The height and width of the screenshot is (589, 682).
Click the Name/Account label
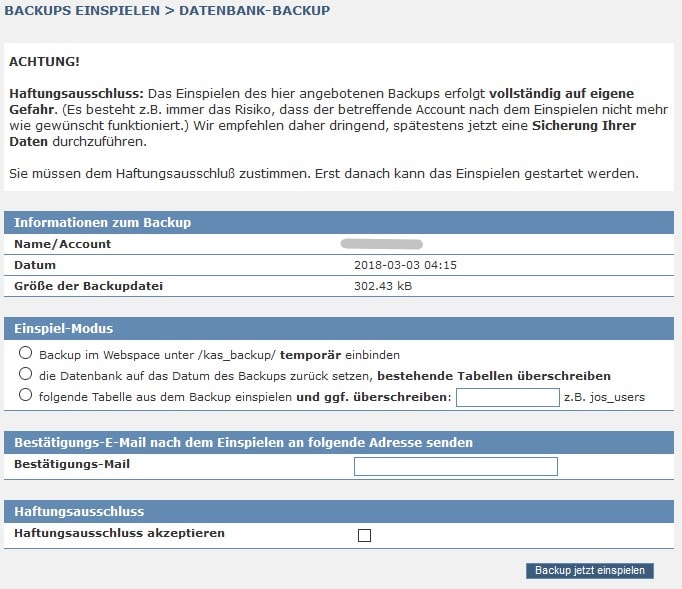[x=63, y=244]
